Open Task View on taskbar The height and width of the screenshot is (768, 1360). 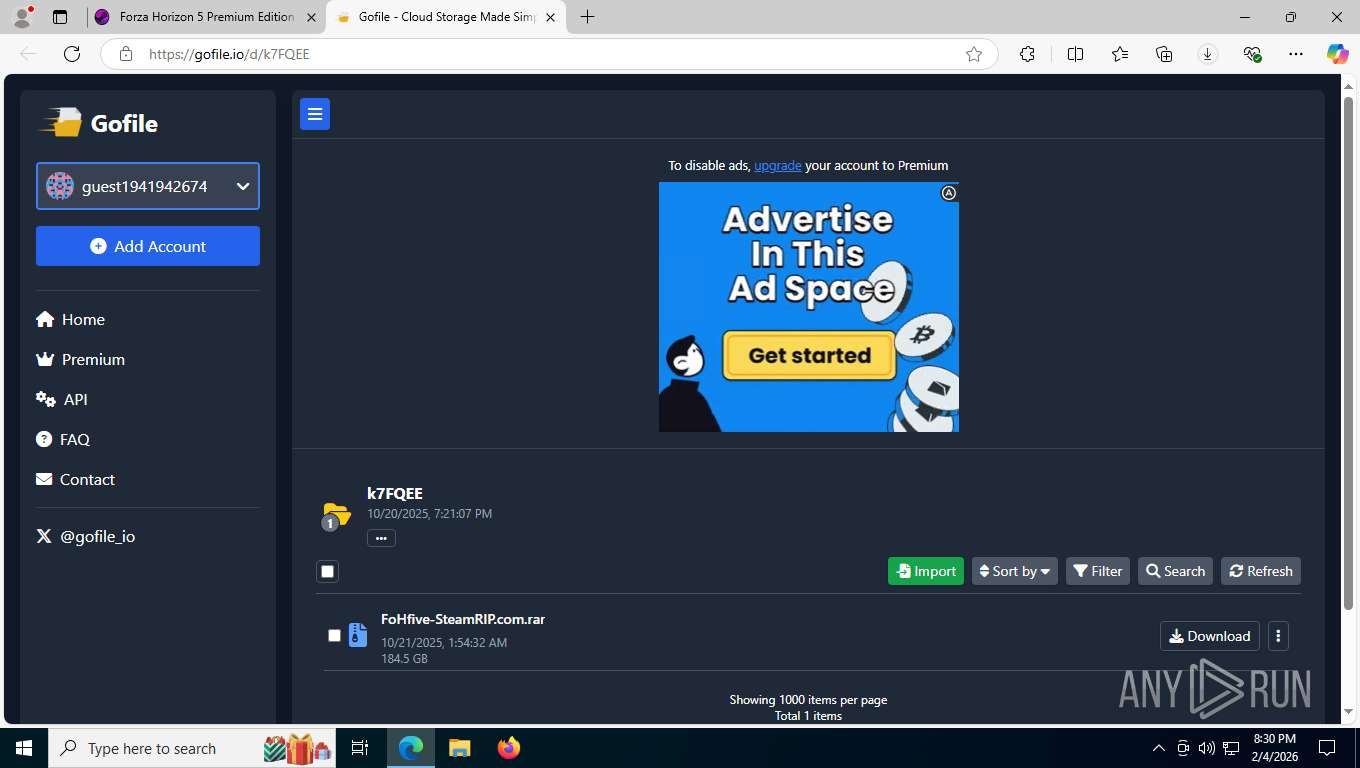click(x=360, y=748)
